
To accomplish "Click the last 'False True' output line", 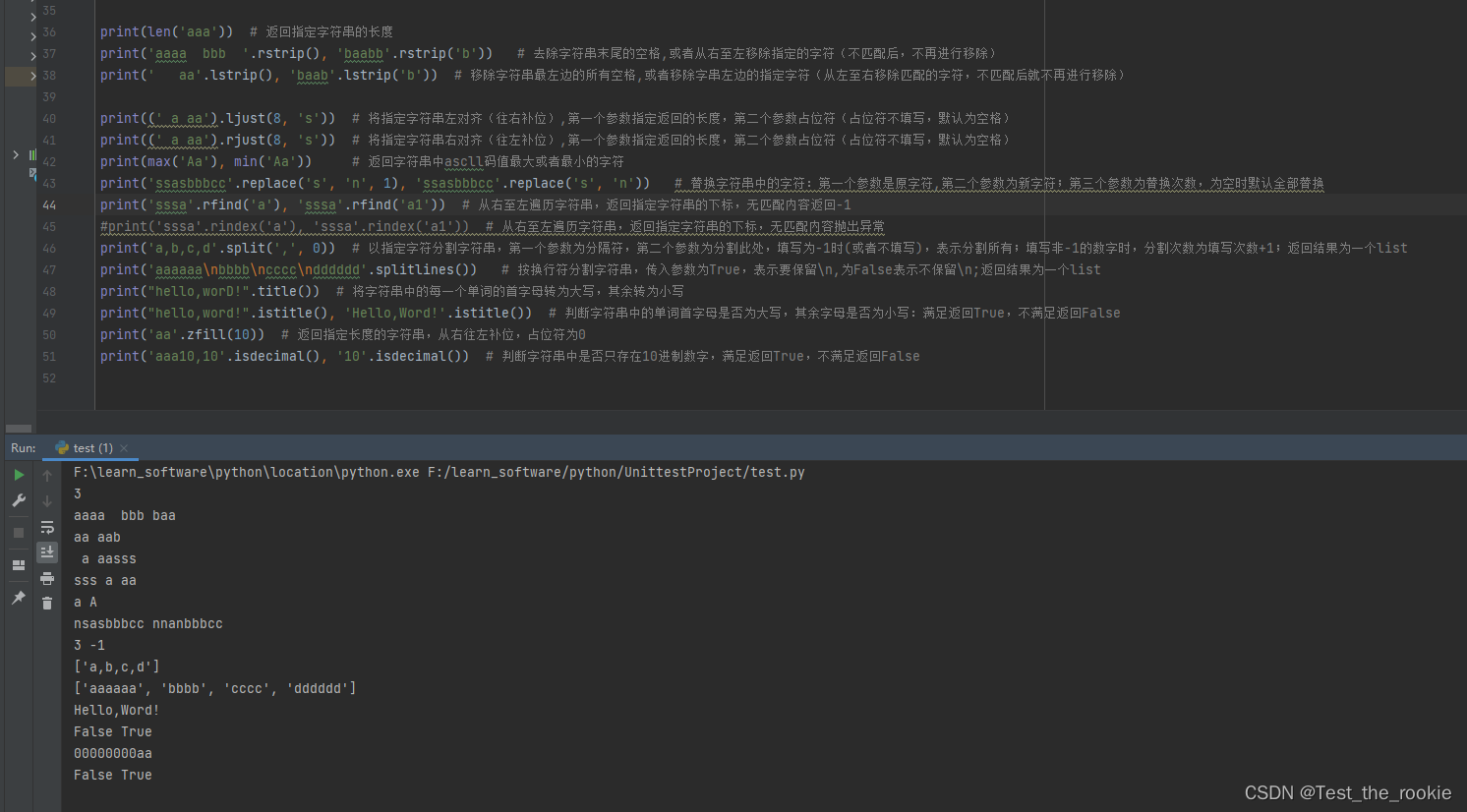I will pyautogui.click(x=113, y=776).
